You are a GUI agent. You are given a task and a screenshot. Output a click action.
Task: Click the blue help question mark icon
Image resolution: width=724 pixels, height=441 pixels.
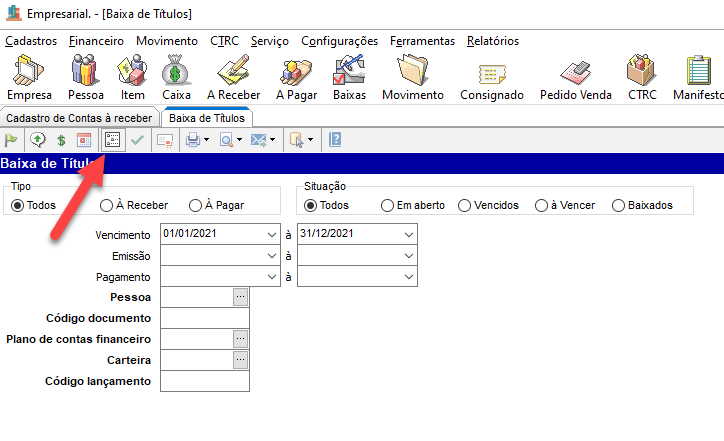click(335, 140)
